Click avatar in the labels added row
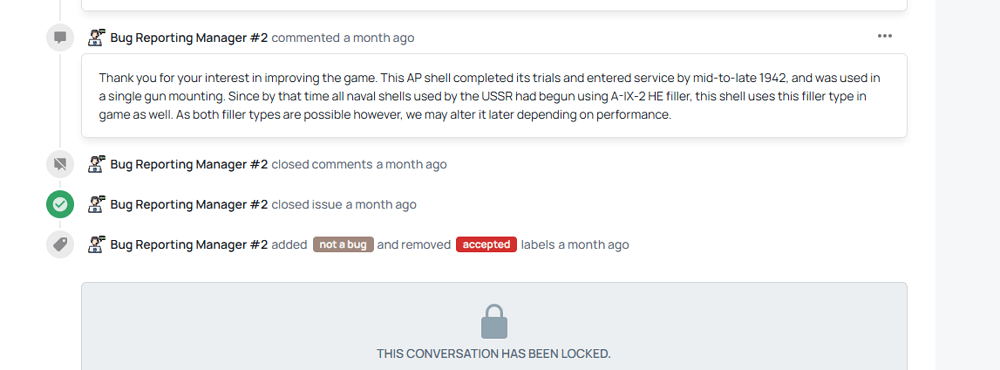Screen dimensions: 1000x370 coord(96,244)
